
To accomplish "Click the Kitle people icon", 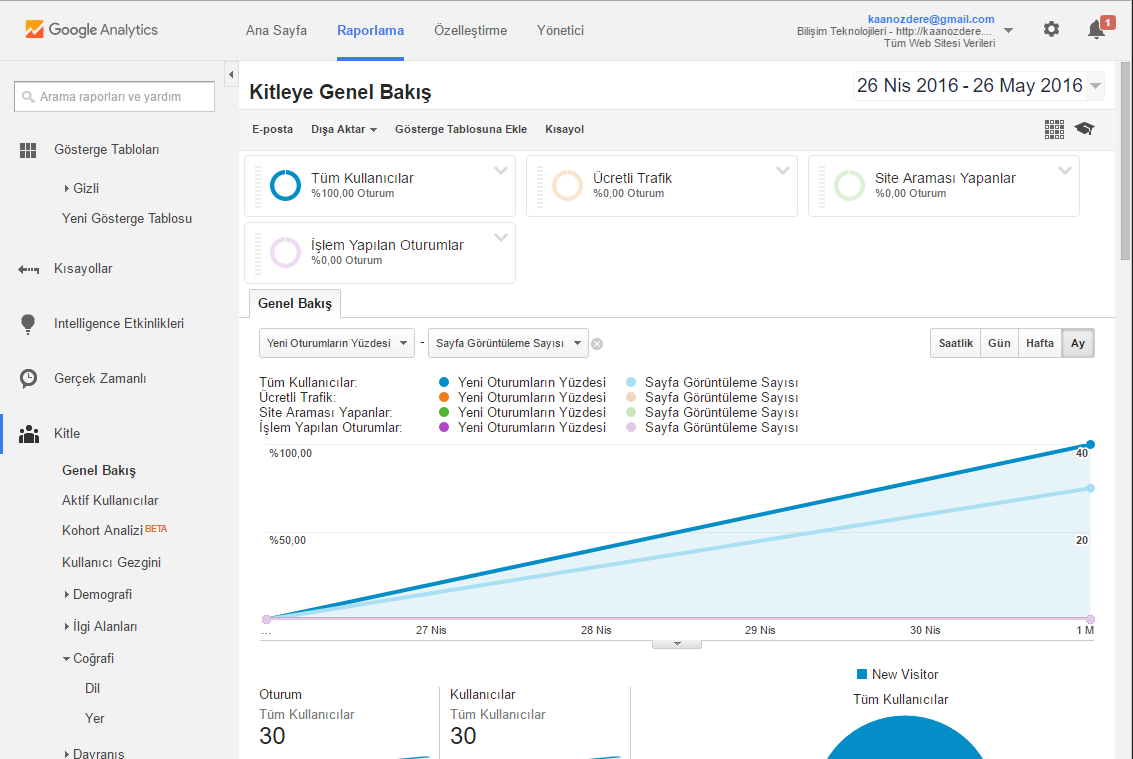I will [x=29, y=434].
